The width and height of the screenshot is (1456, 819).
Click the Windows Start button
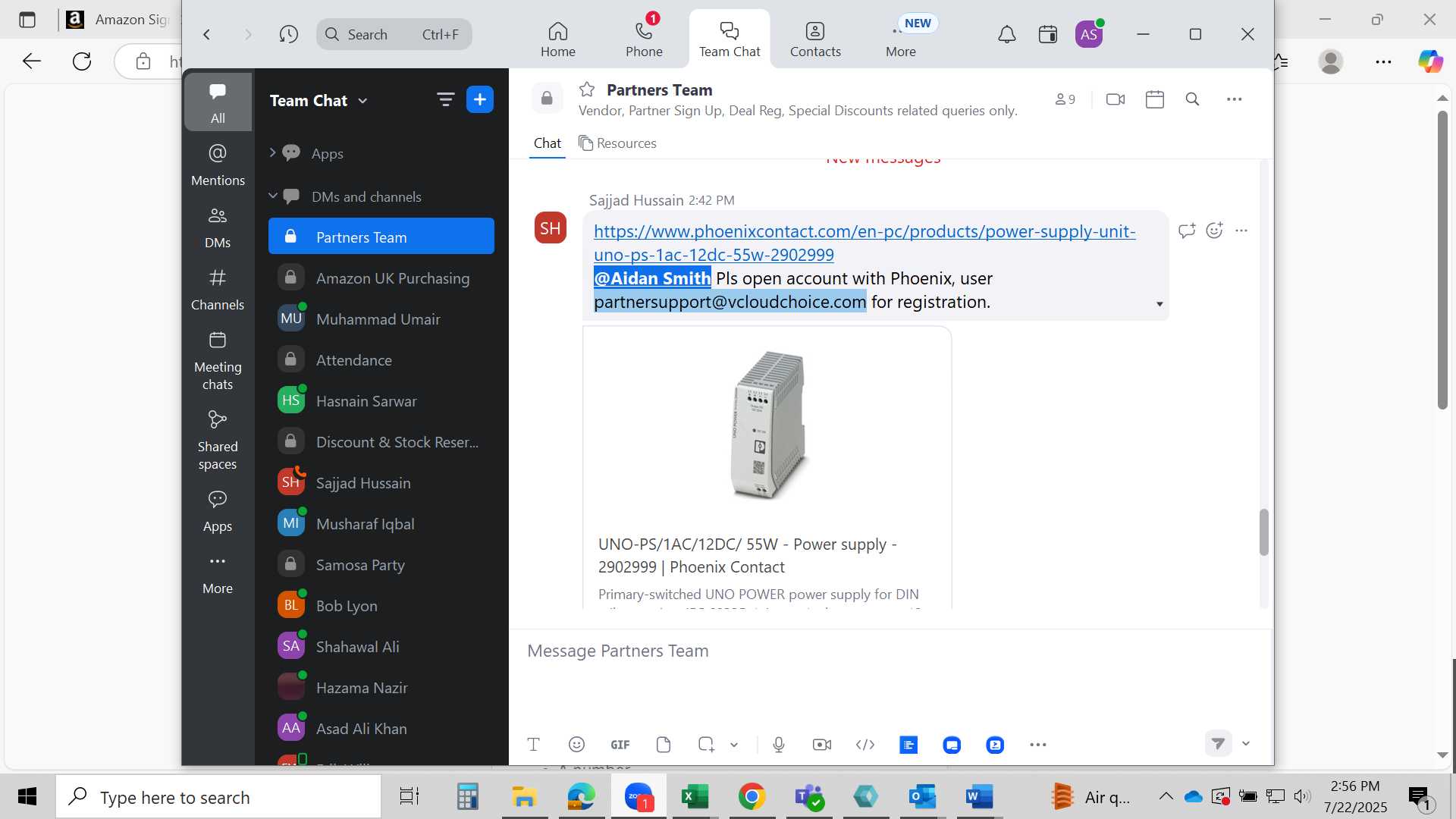pyautogui.click(x=27, y=797)
